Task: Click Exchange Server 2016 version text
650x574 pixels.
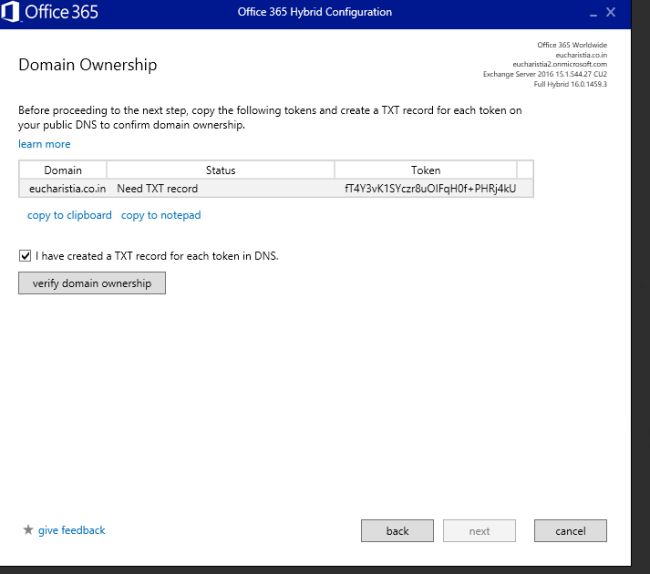Action: click(545, 74)
